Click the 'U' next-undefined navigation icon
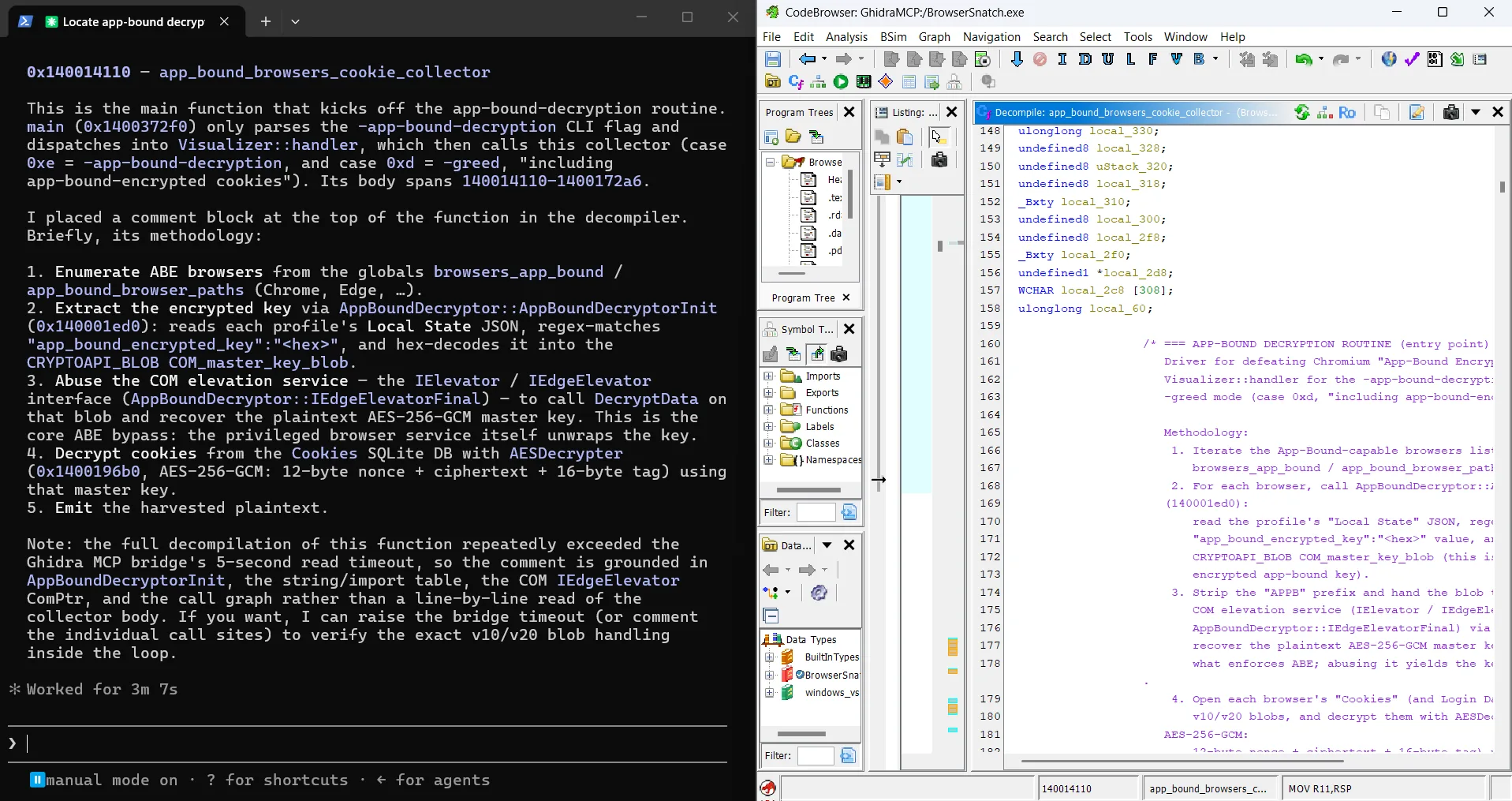The width and height of the screenshot is (1512, 801). point(1108,59)
